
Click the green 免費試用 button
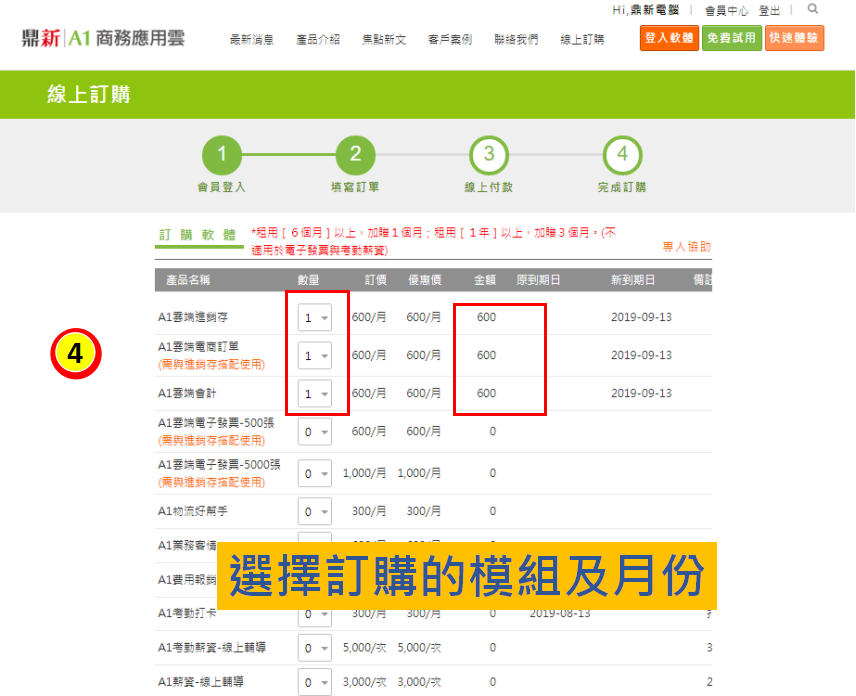click(732, 38)
